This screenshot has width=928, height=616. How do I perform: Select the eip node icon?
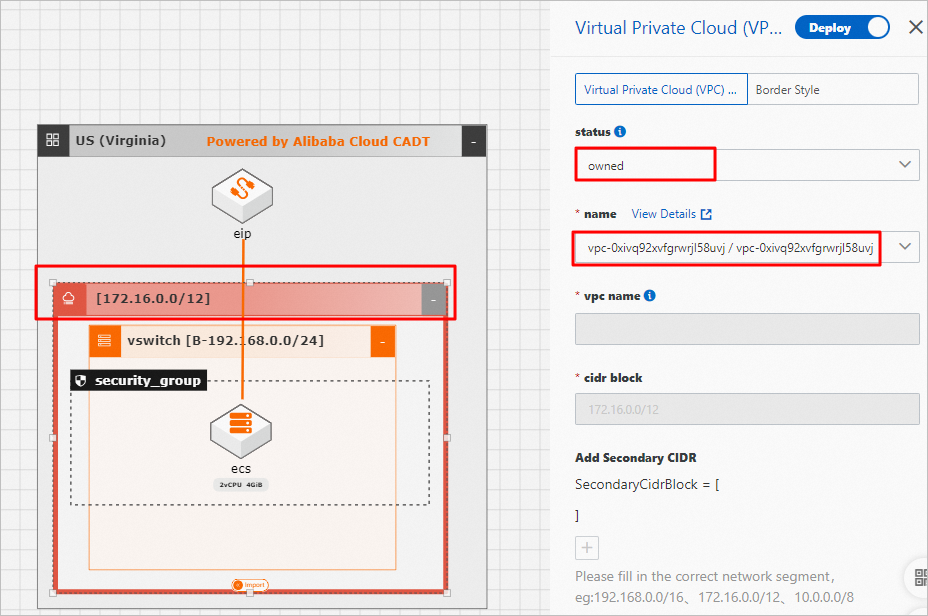(243, 196)
